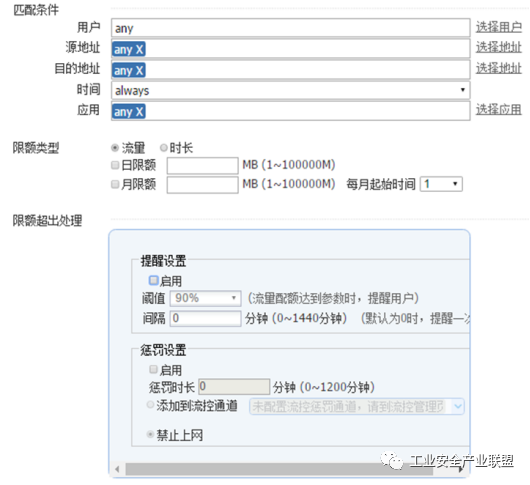Click the left arrow of the horizontal scrollbar
The height and width of the screenshot is (485, 530).
(117, 469)
